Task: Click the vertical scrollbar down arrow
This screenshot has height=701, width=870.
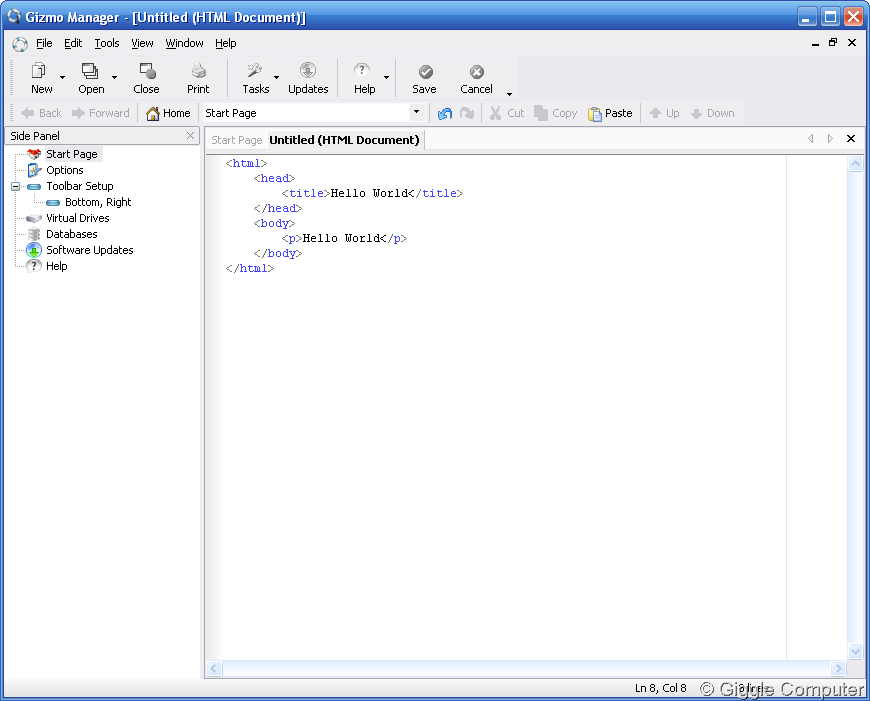Action: click(x=855, y=651)
